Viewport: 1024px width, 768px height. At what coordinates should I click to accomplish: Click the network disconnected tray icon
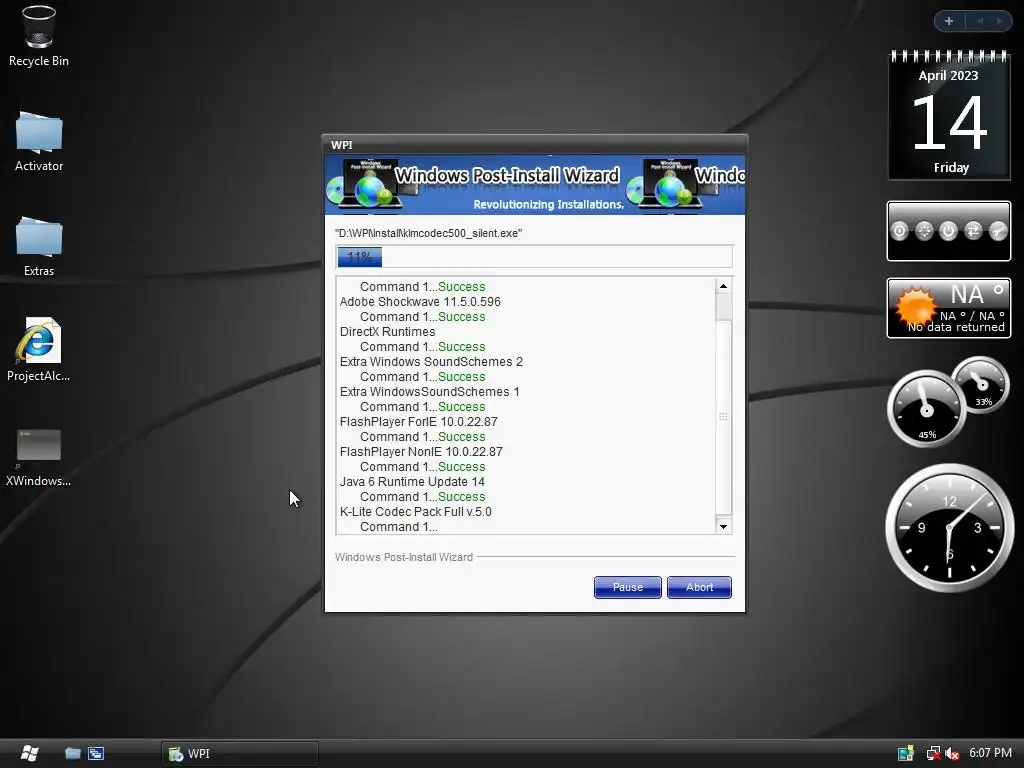(933, 754)
